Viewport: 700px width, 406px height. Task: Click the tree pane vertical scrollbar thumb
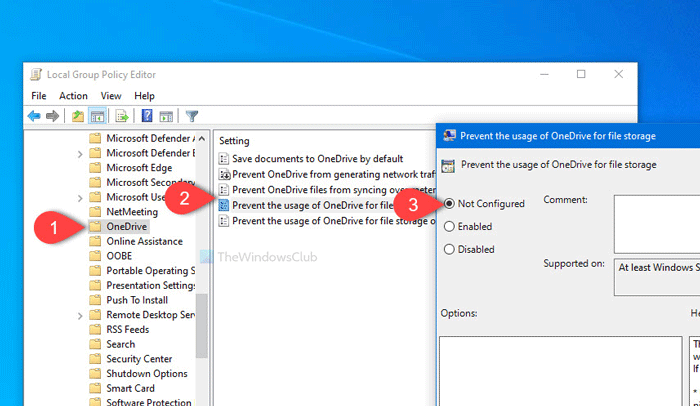click(x=202, y=326)
